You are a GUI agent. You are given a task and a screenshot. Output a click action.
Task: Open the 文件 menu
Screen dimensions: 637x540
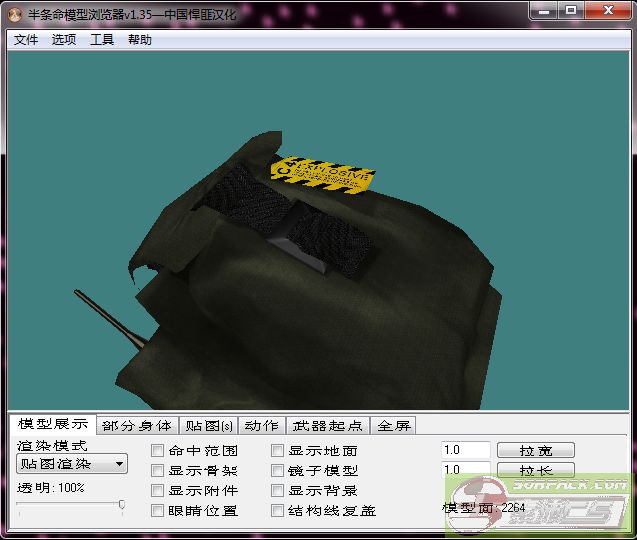pos(26,40)
